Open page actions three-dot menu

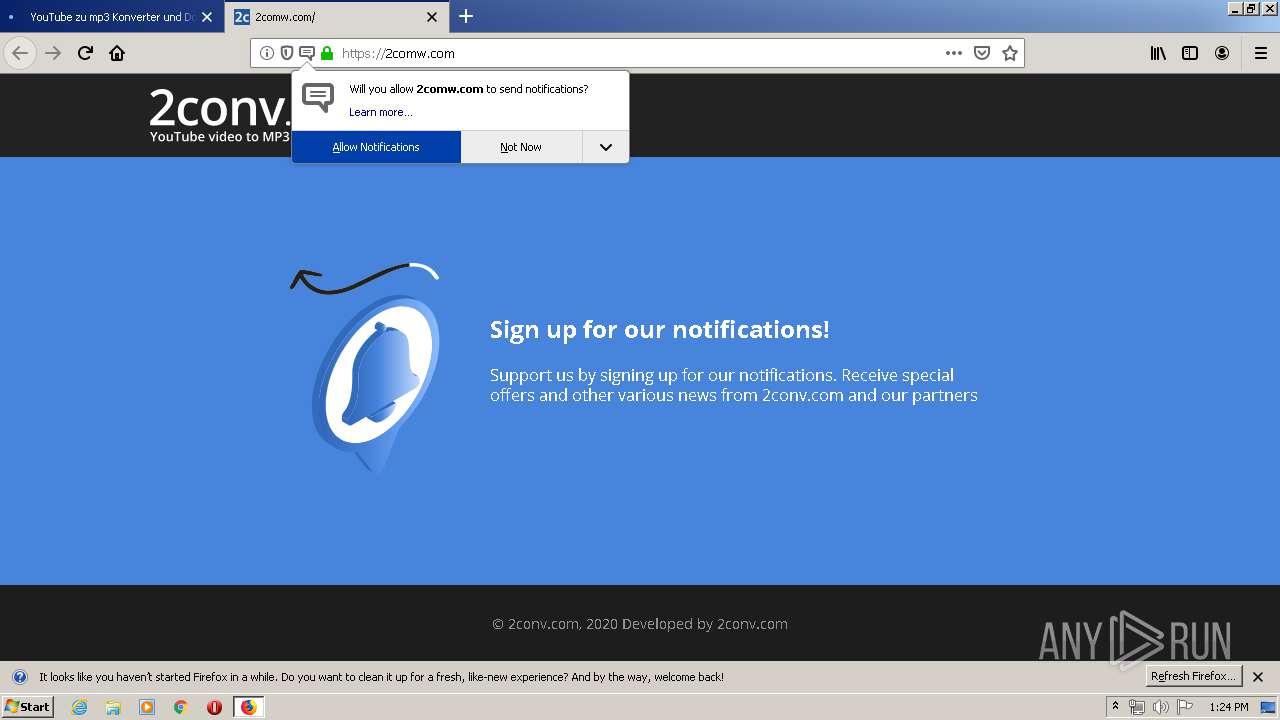[x=954, y=53]
